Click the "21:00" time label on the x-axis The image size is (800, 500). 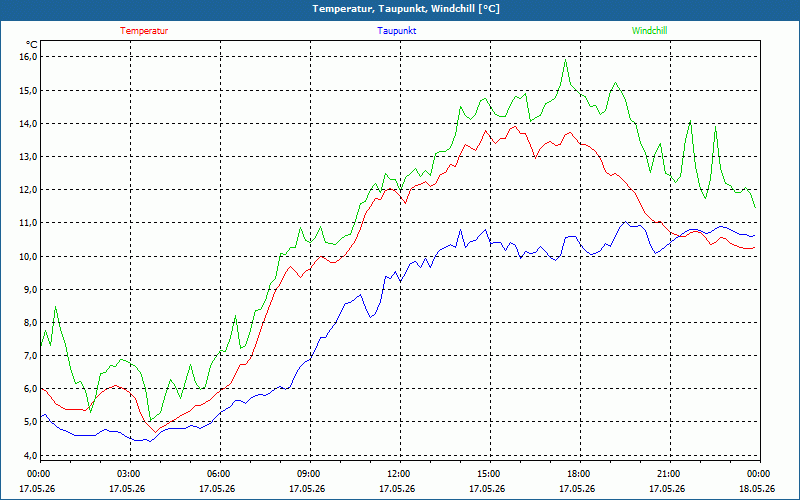click(667, 473)
